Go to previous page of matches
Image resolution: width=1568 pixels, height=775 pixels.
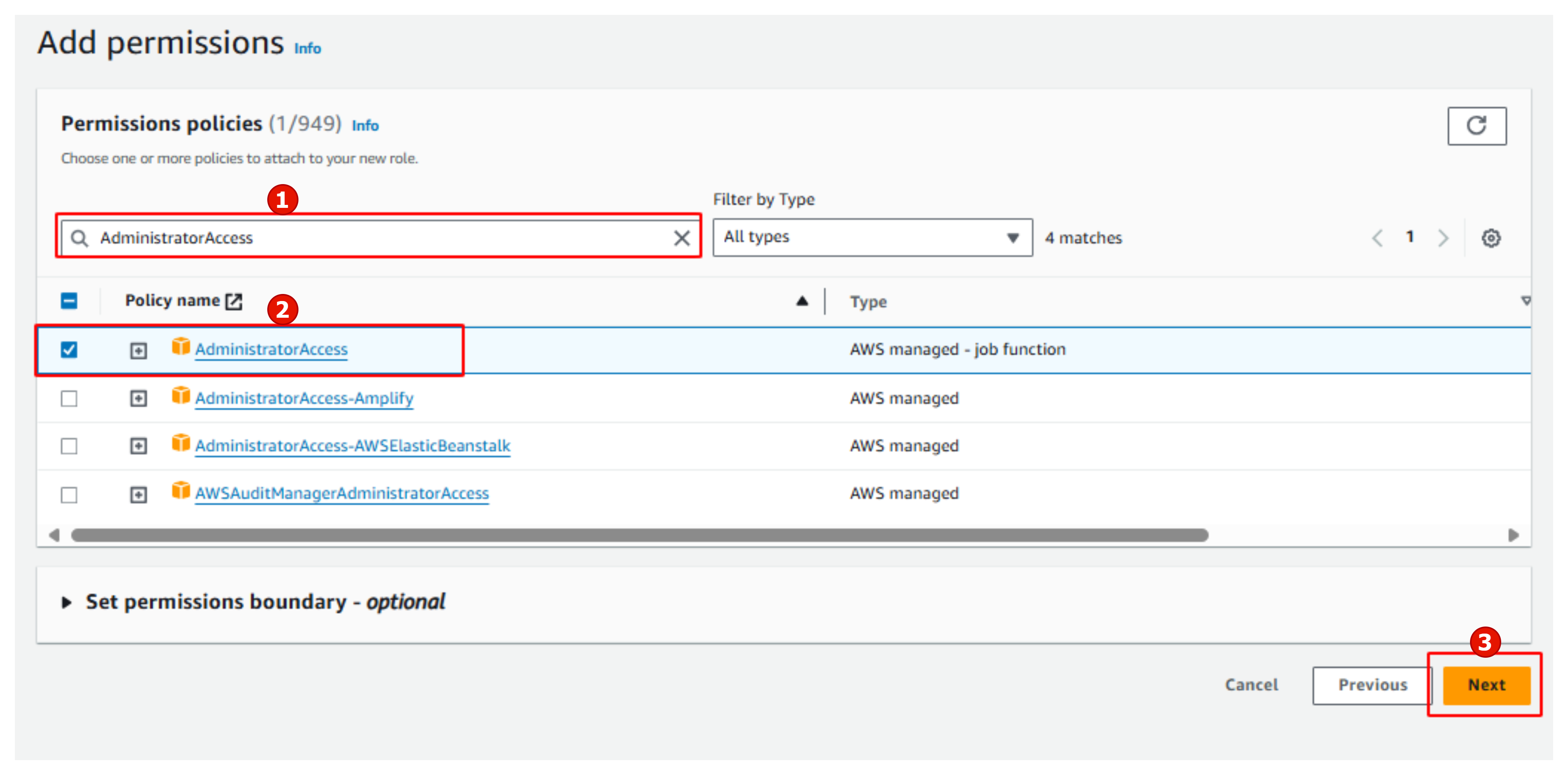tap(1377, 238)
